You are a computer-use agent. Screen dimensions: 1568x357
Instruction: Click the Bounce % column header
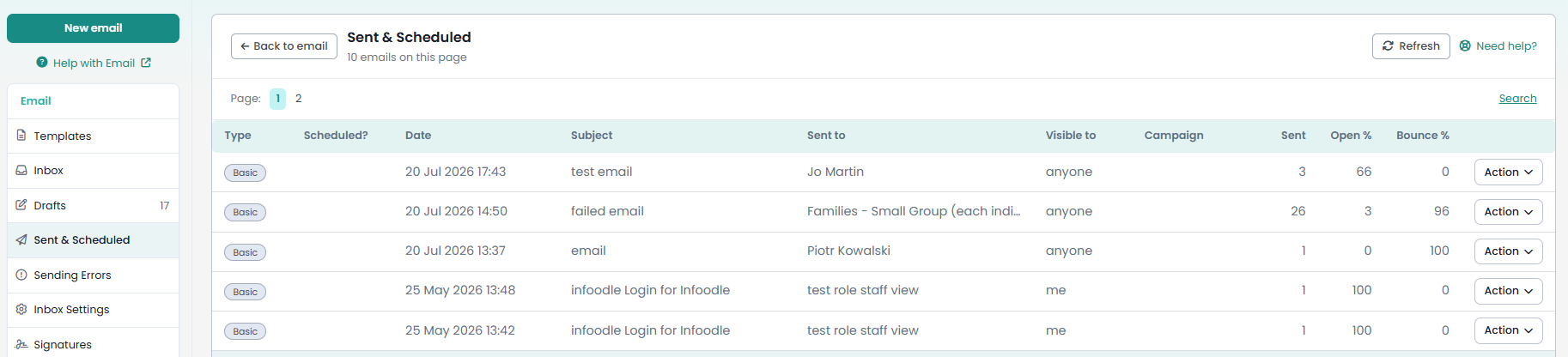1423,136
